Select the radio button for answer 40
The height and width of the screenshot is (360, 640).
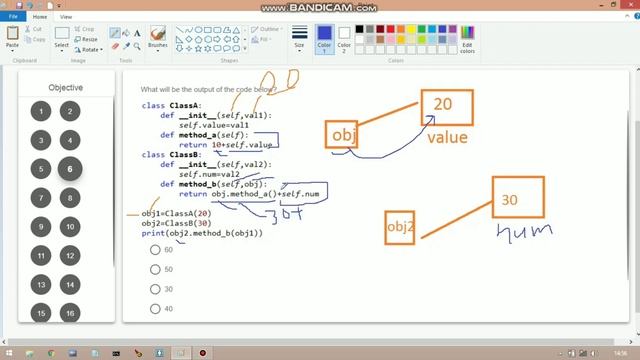pos(155,309)
